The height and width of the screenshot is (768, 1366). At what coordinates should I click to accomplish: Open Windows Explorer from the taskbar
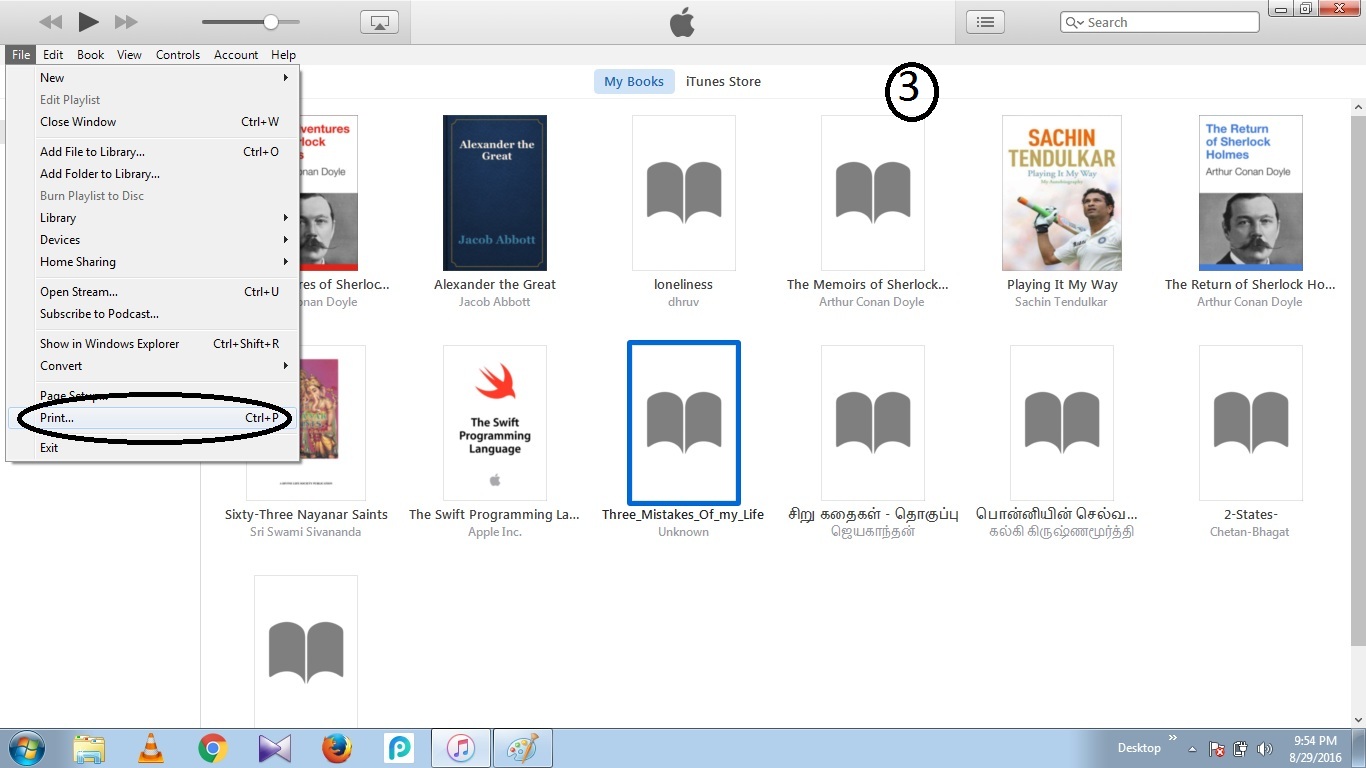(89, 748)
